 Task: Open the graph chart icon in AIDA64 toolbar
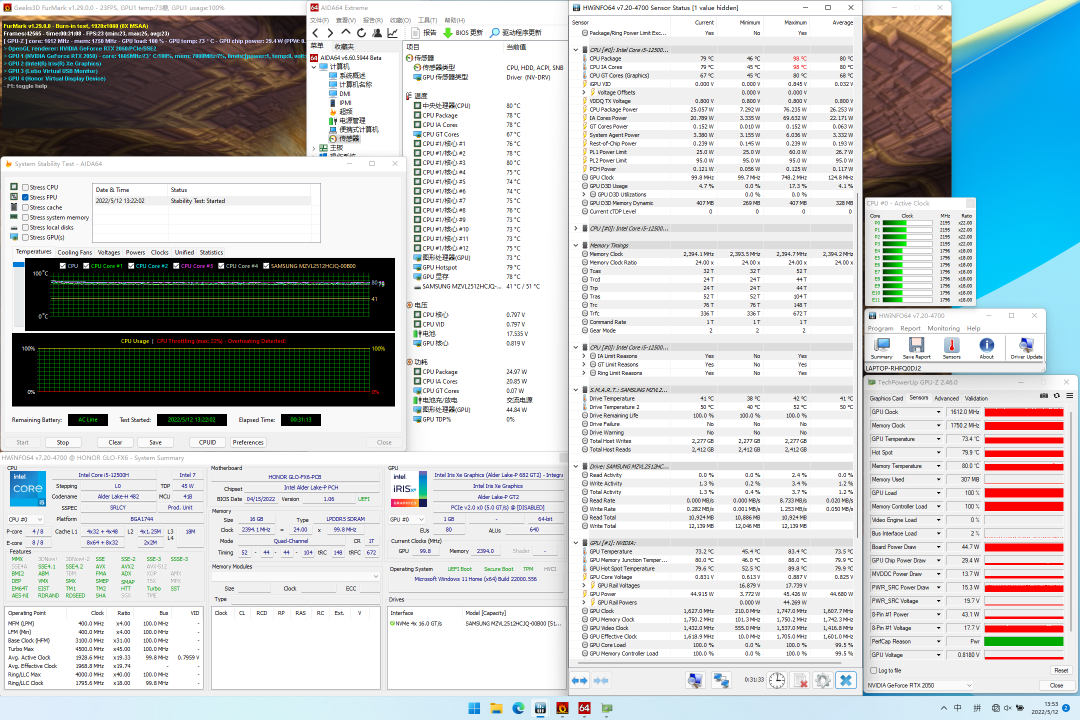click(393, 32)
